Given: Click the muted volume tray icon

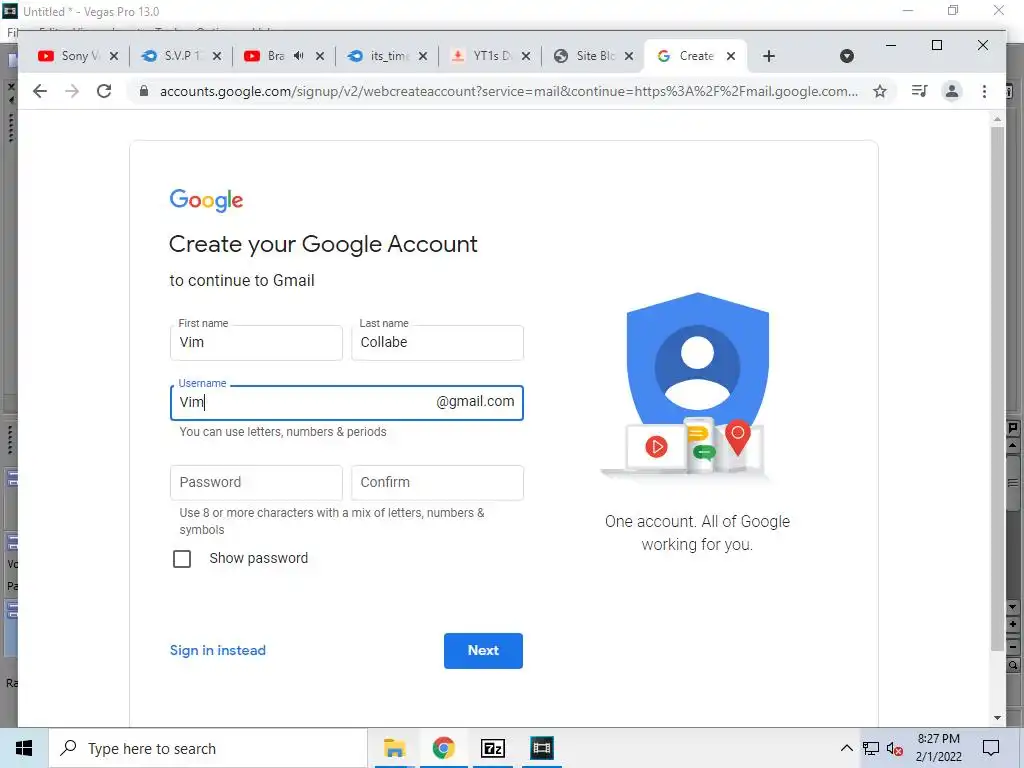Looking at the screenshot, I should pos(895,748).
